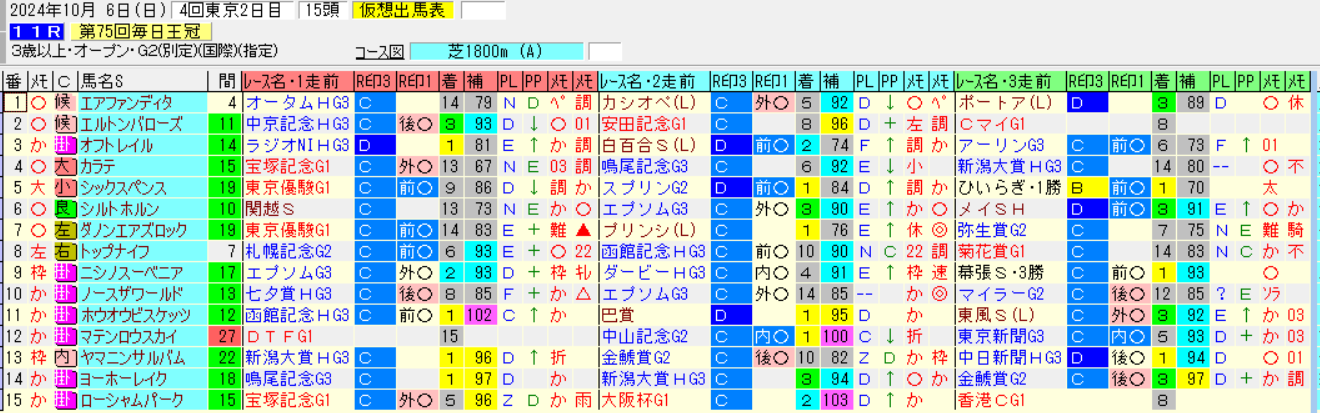Click the 間 column header

[x=225, y=82]
